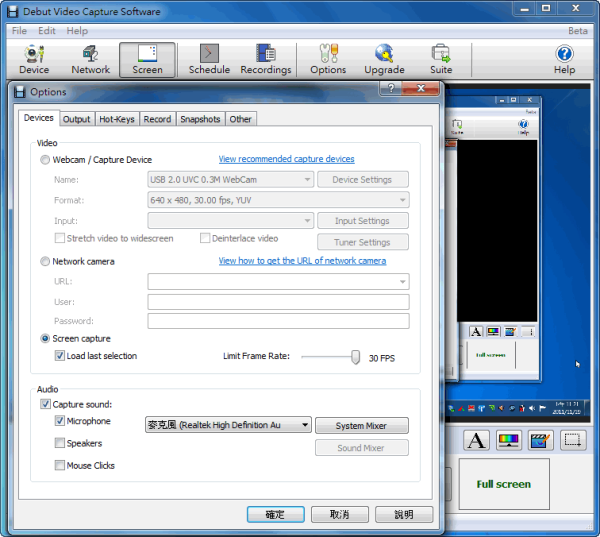Image resolution: width=600 pixels, height=537 pixels.
Task: Select the Network toolbar icon
Action: 91,60
